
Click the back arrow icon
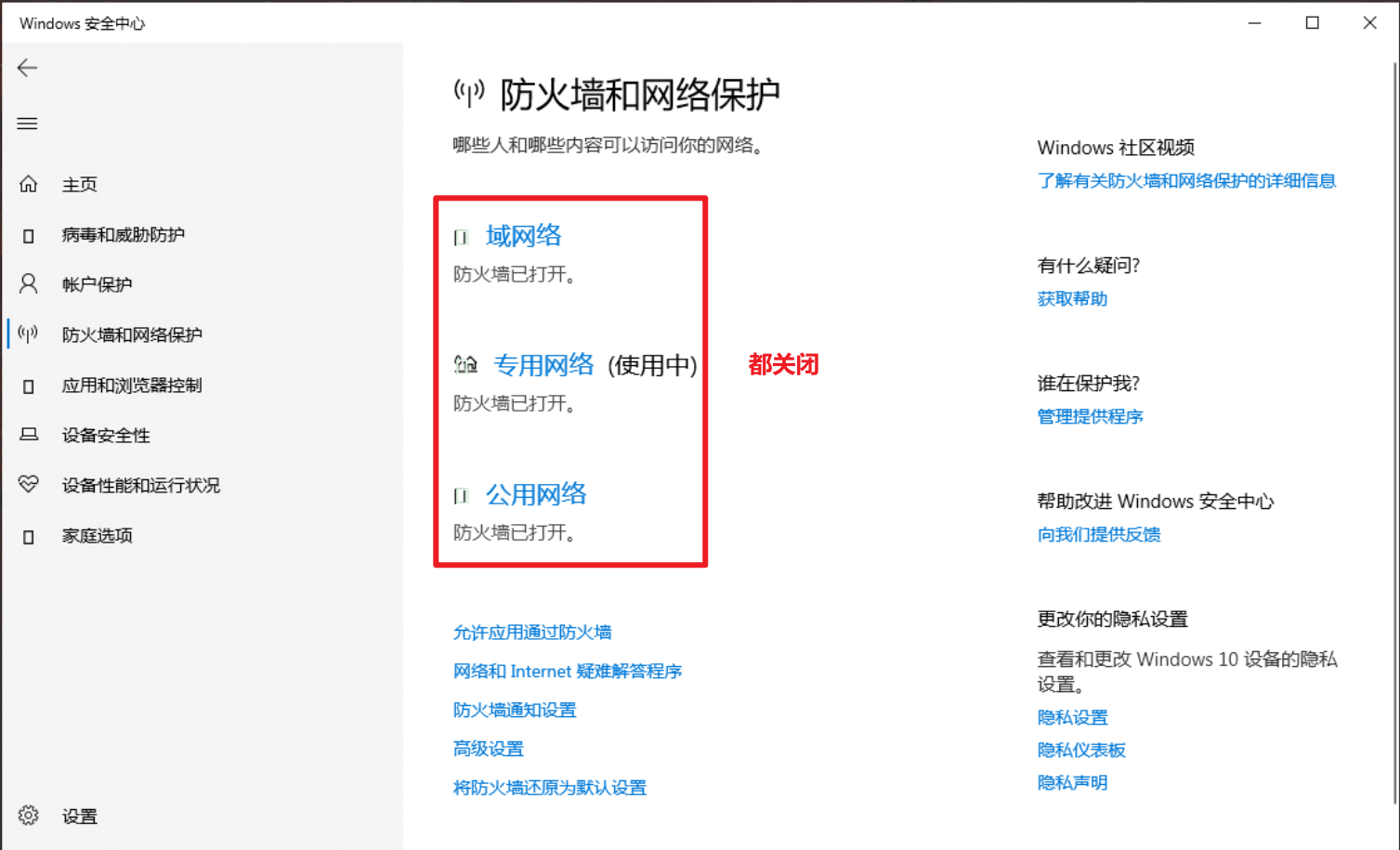(28, 68)
